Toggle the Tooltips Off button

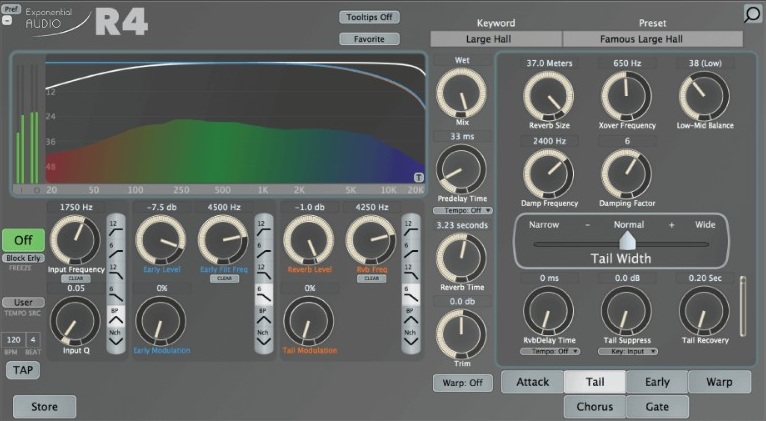(369, 17)
